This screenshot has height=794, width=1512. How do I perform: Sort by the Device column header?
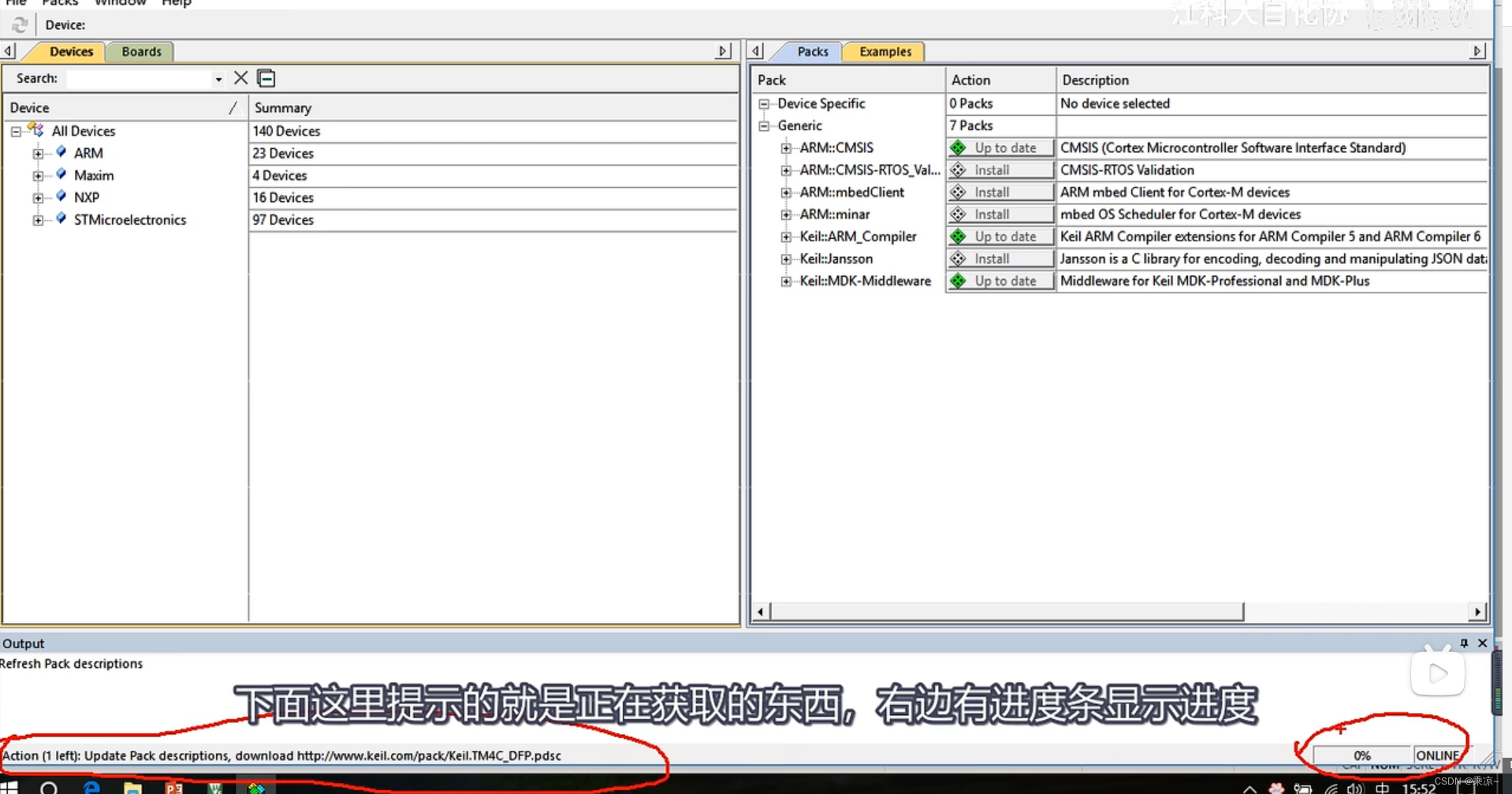[x=125, y=107]
